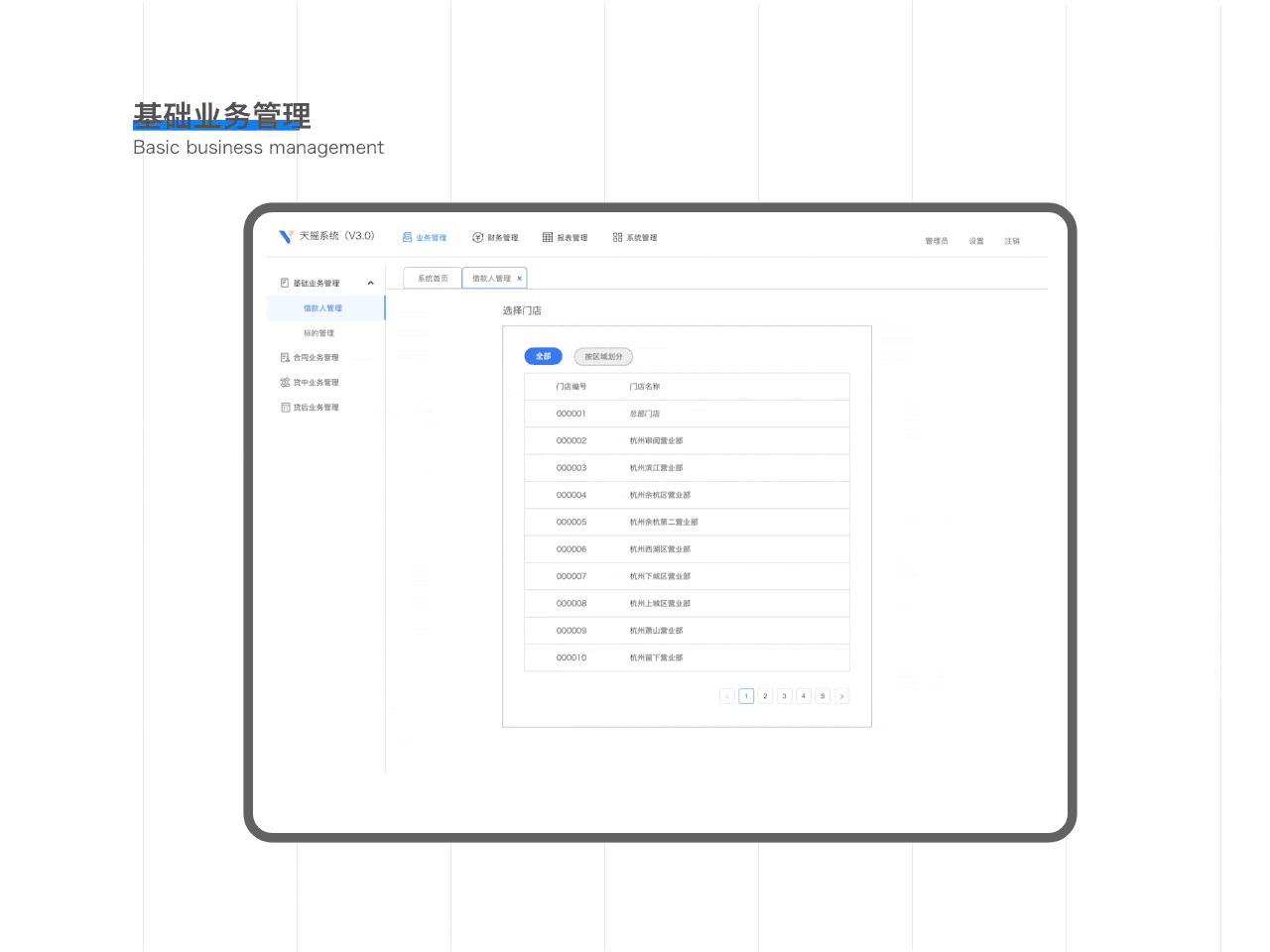Viewport: 1270px width, 952px height.
Task: Select 借款人管理 in the sidebar
Action: [x=325, y=308]
